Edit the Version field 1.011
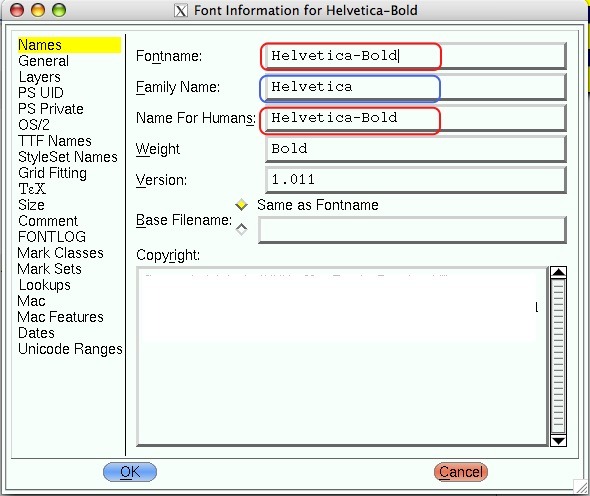 pyautogui.click(x=415, y=180)
